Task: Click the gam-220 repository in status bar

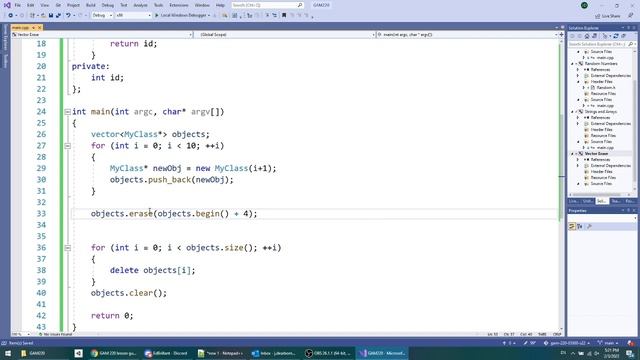Action: [567, 343]
